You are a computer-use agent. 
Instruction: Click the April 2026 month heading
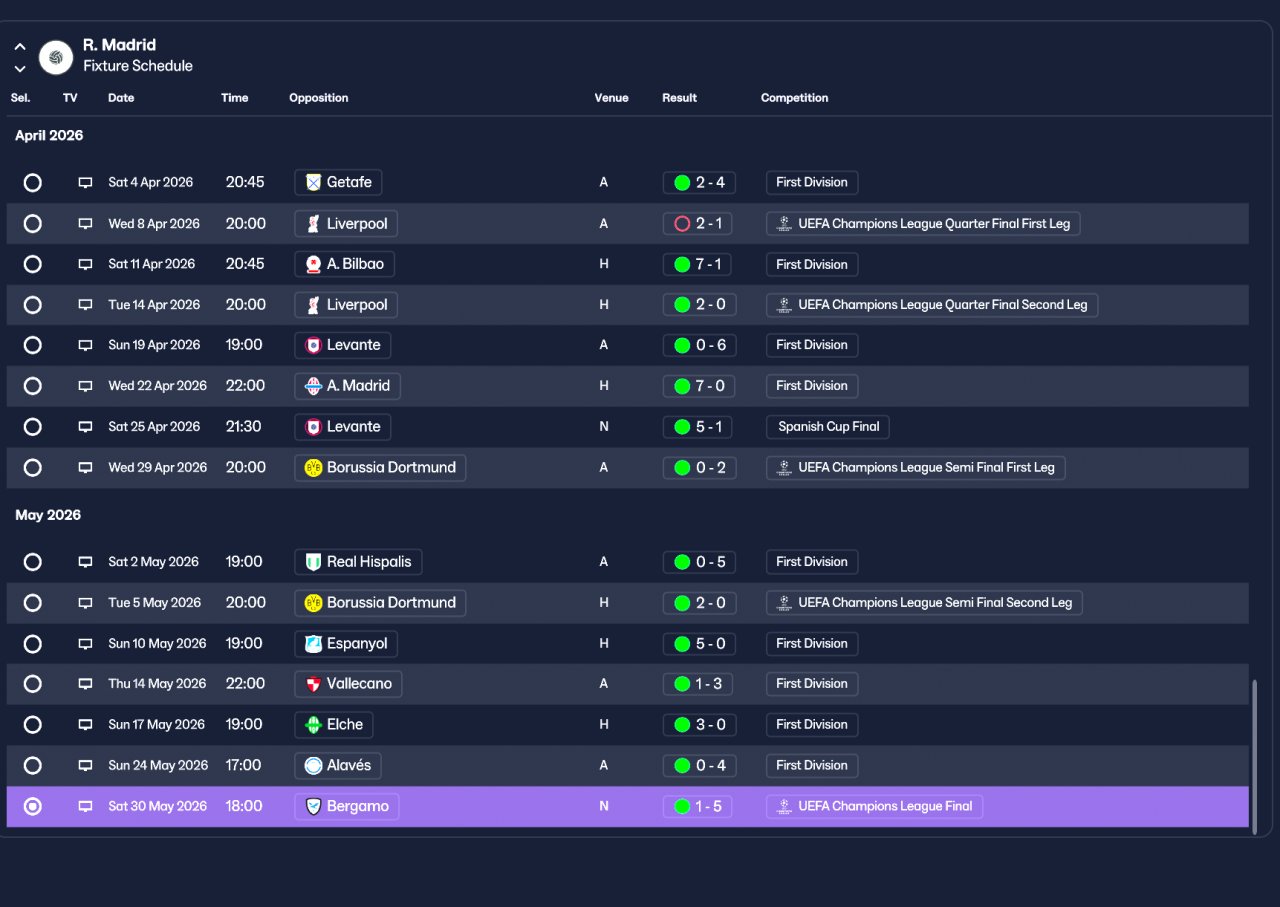(49, 136)
